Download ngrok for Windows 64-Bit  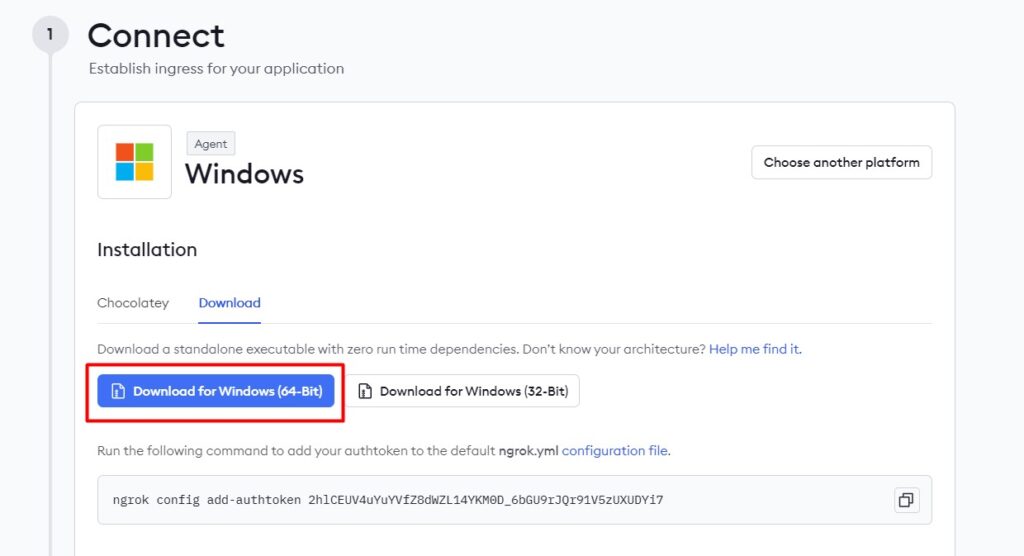point(216,391)
